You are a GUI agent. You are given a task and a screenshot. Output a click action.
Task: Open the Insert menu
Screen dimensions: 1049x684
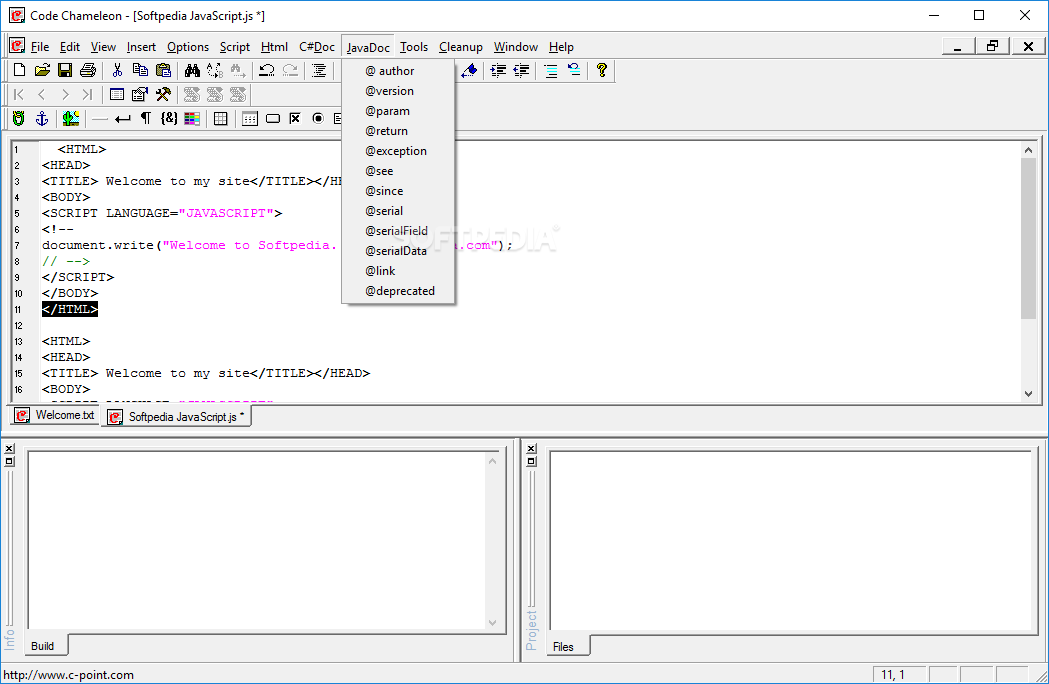click(x=141, y=47)
